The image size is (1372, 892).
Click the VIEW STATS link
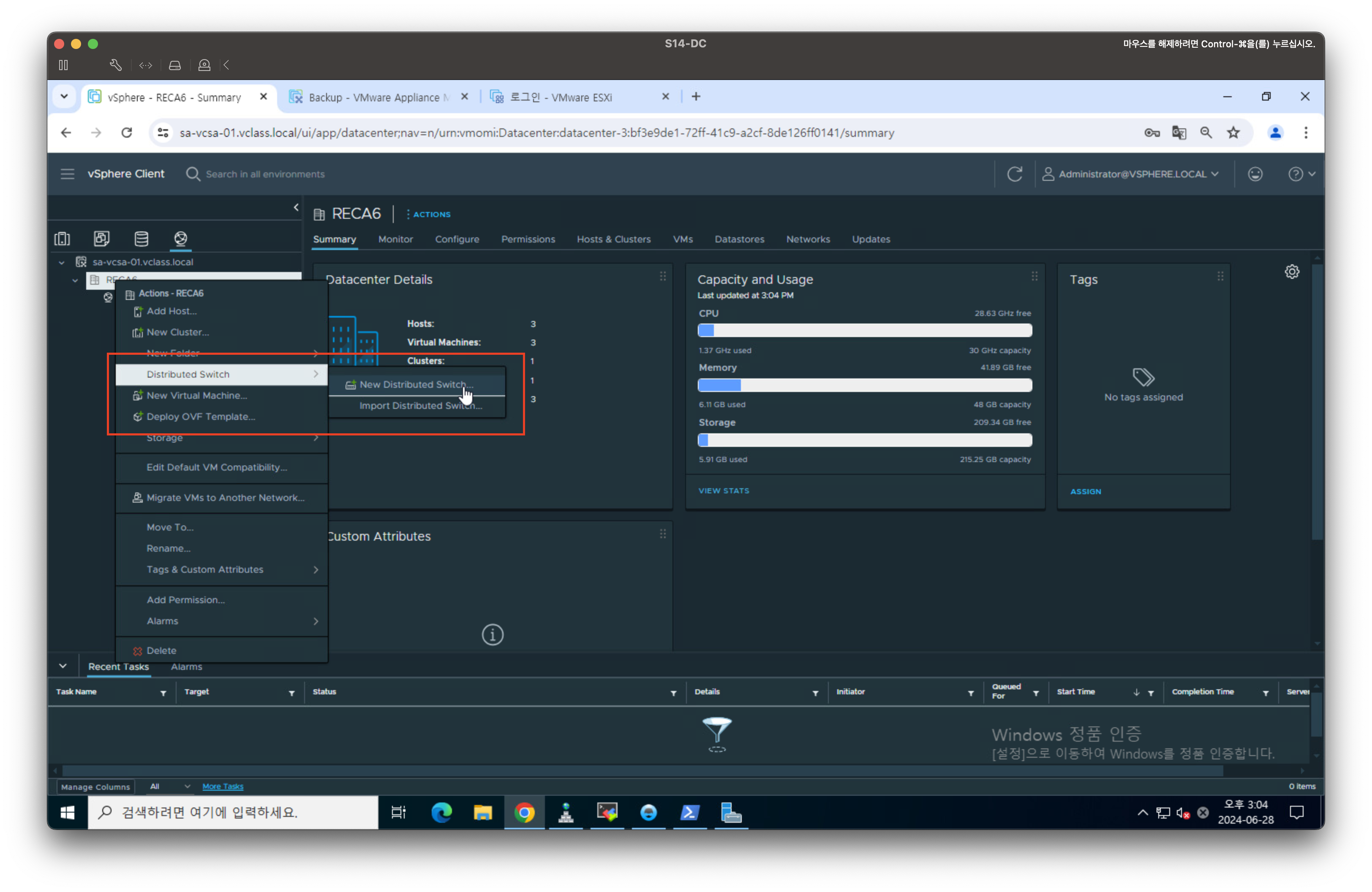coord(724,491)
